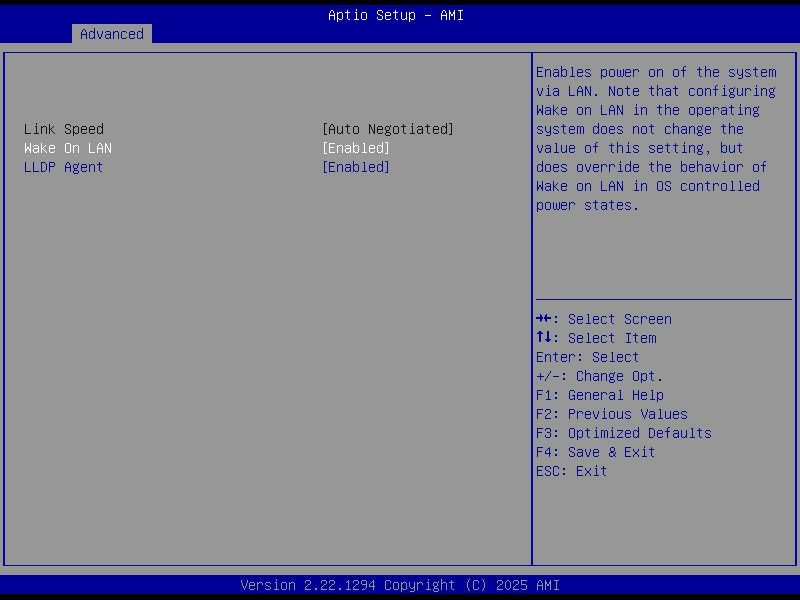800x600 pixels.
Task: Select the Wake On LAN setting label
Action: tap(68, 148)
